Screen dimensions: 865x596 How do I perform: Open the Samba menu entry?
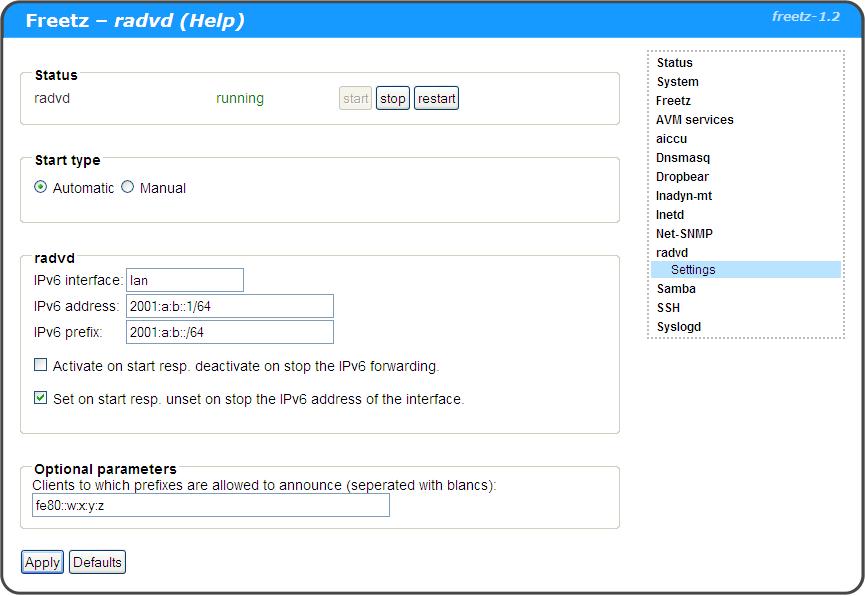click(x=676, y=289)
